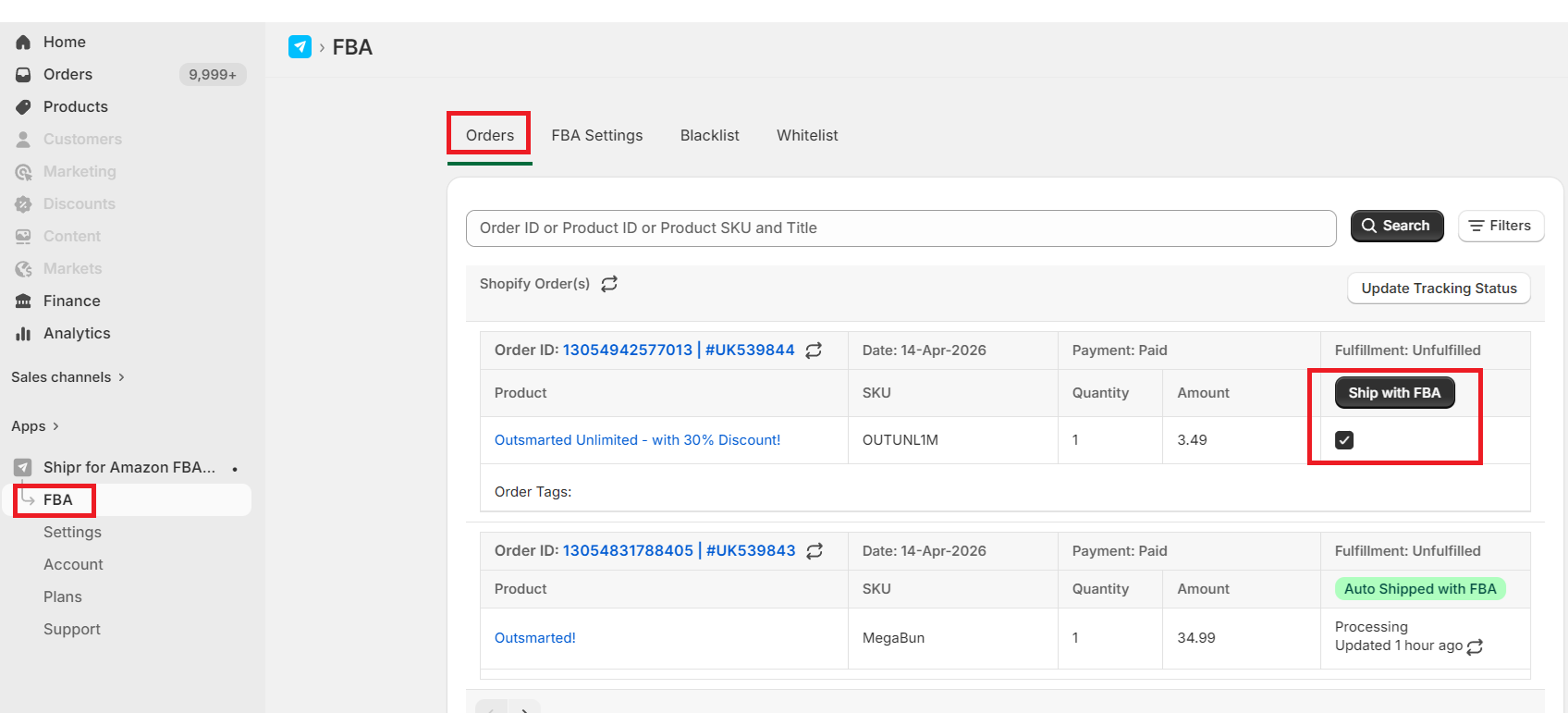Click the Finance bank icon
1568x713 pixels.
point(23,301)
